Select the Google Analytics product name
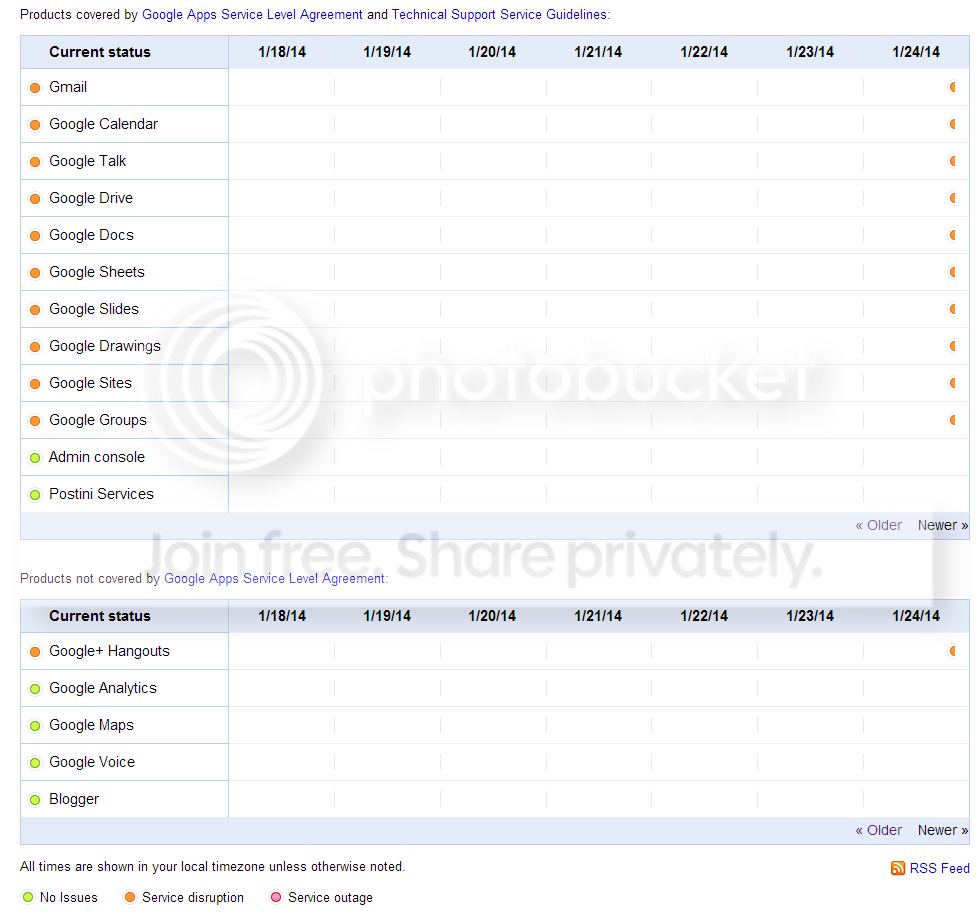The height and width of the screenshot is (919, 980). click(x=103, y=688)
